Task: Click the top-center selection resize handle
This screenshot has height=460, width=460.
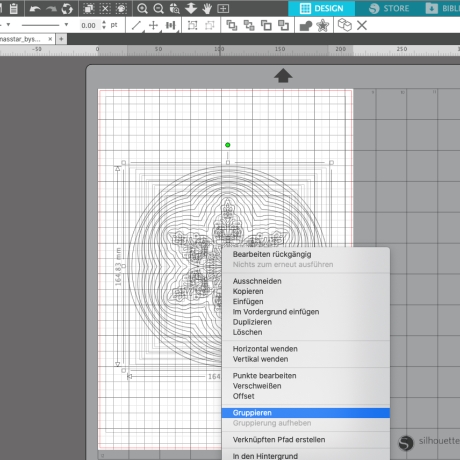Action: pyautogui.click(x=228, y=163)
